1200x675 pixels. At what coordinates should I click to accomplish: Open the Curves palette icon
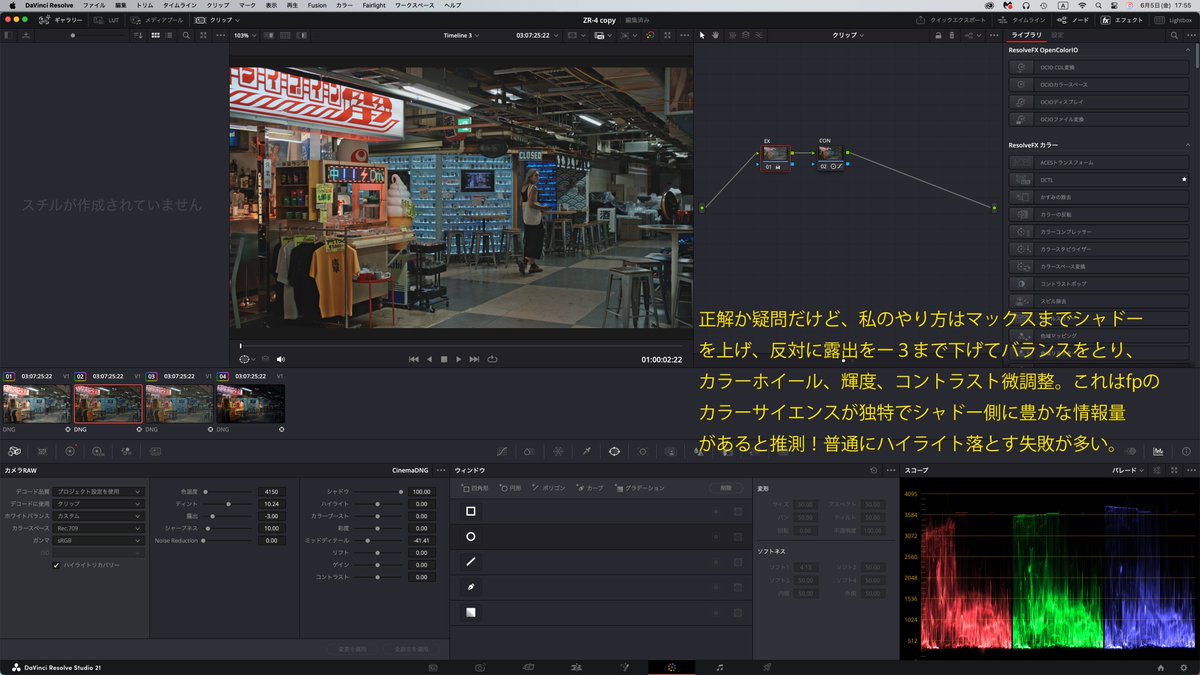point(502,451)
